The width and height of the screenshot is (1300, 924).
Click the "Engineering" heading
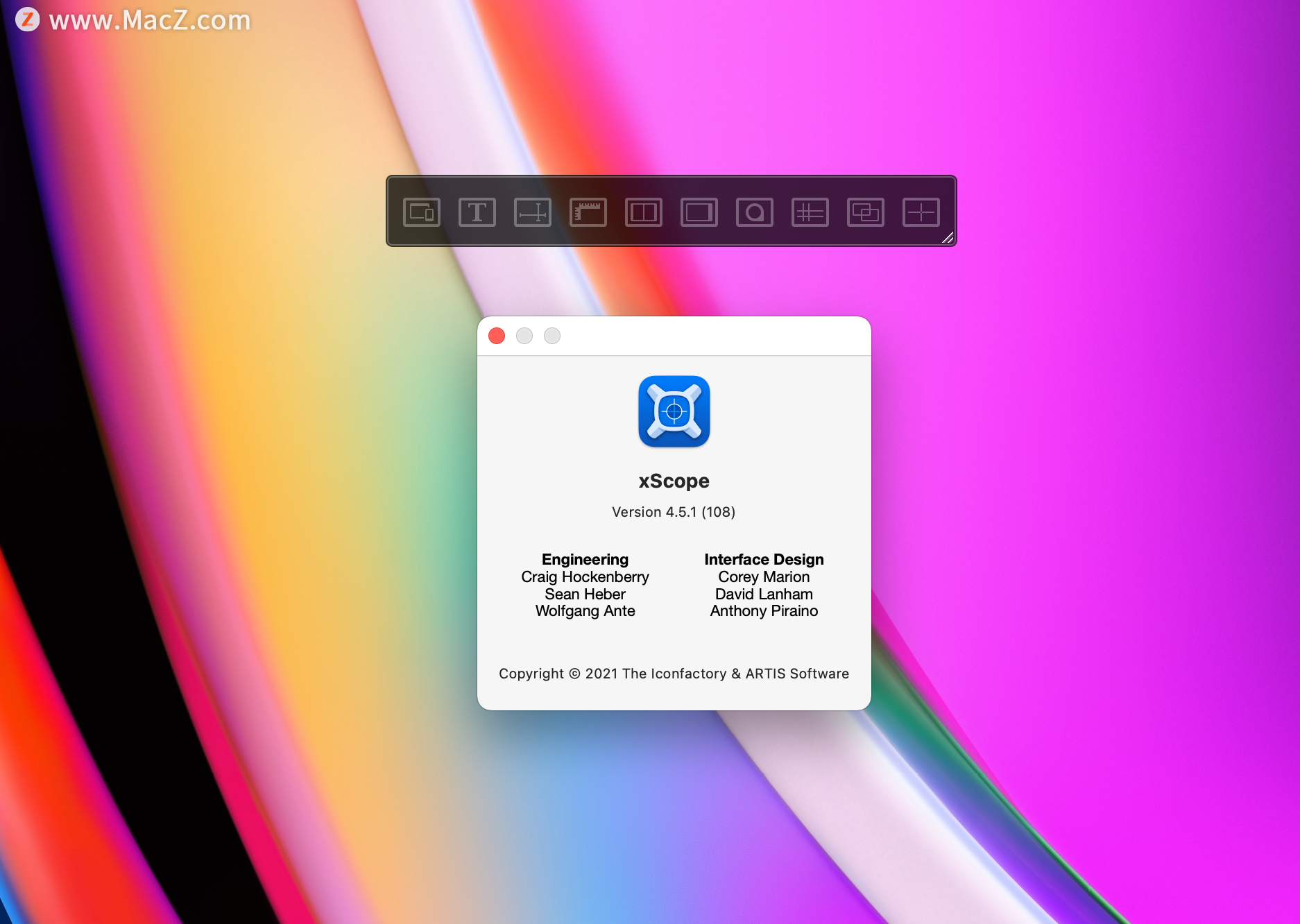click(x=585, y=559)
